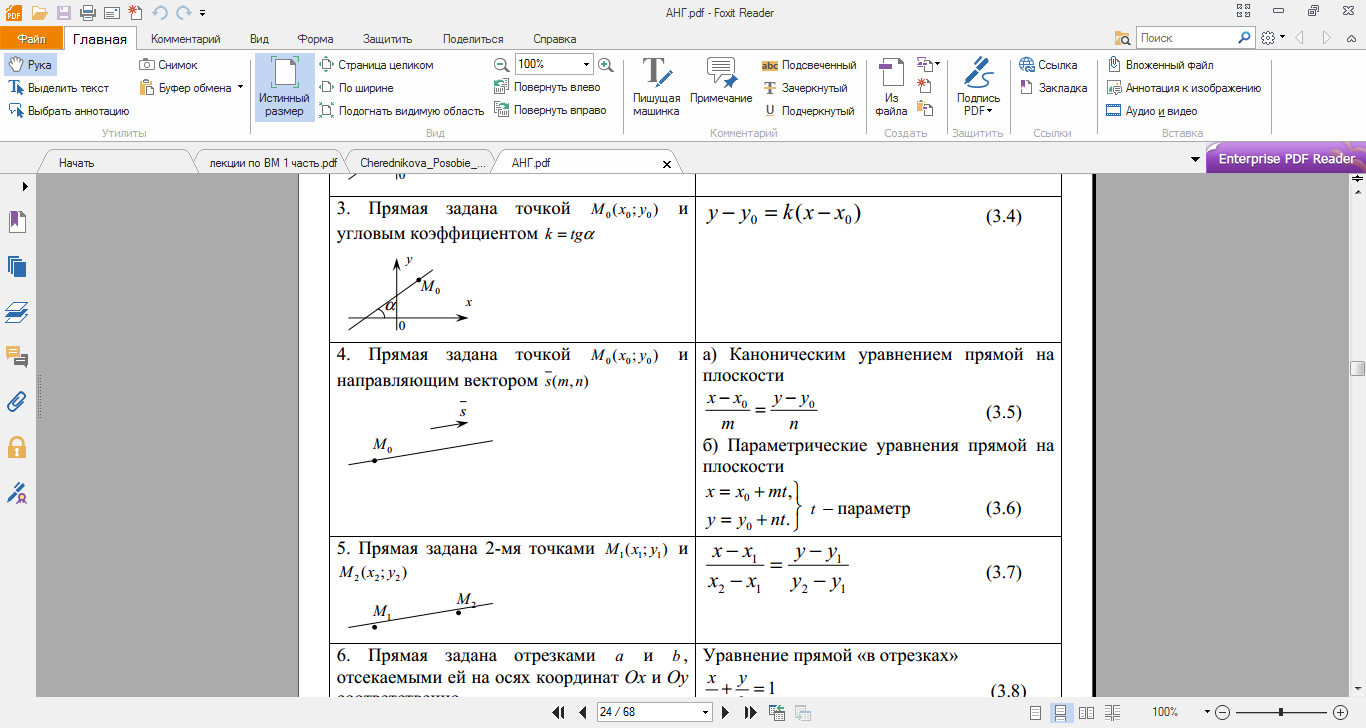Select the Рука hand tool
The height and width of the screenshot is (728, 1366).
point(30,65)
